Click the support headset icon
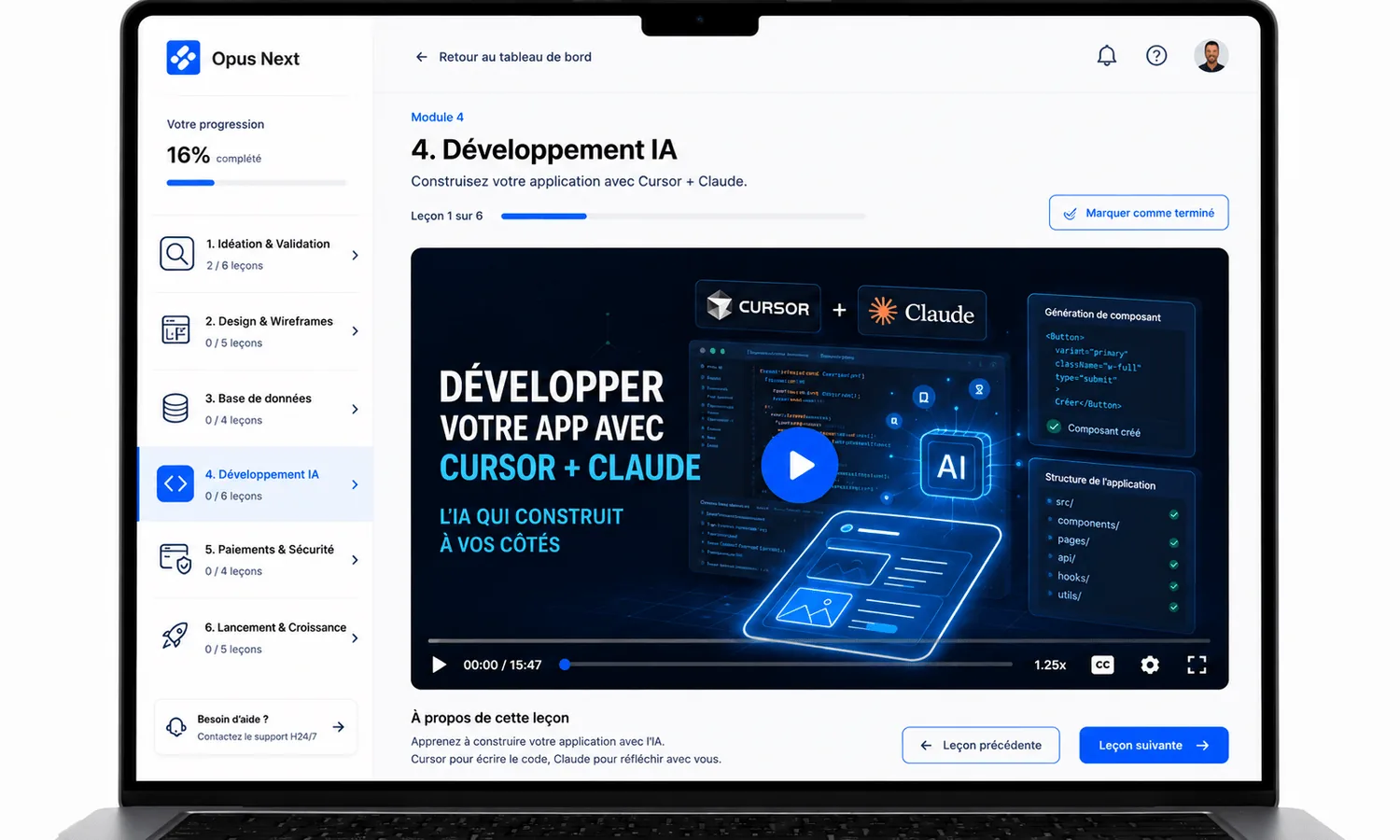Image resolution: width=1400 pixels, height=840 pixels. [176, 727]
